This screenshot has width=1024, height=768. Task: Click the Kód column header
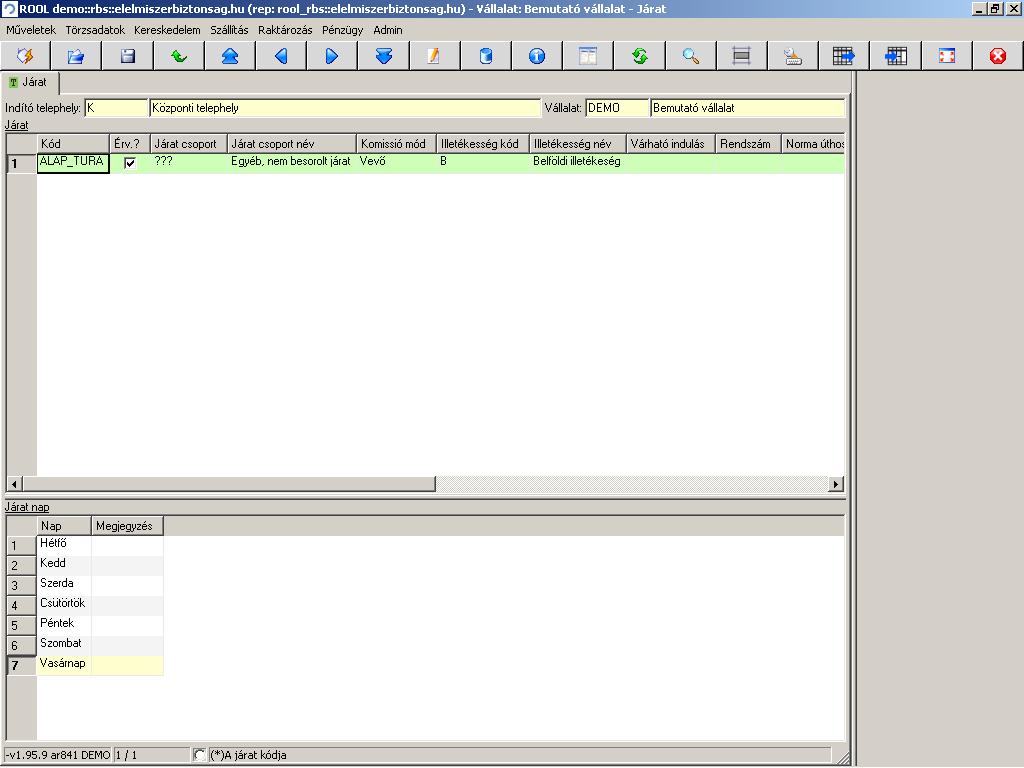click(x=72, y=144)
